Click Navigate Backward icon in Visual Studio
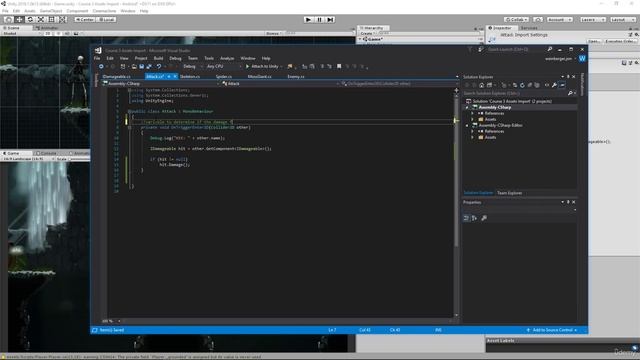 101,66
